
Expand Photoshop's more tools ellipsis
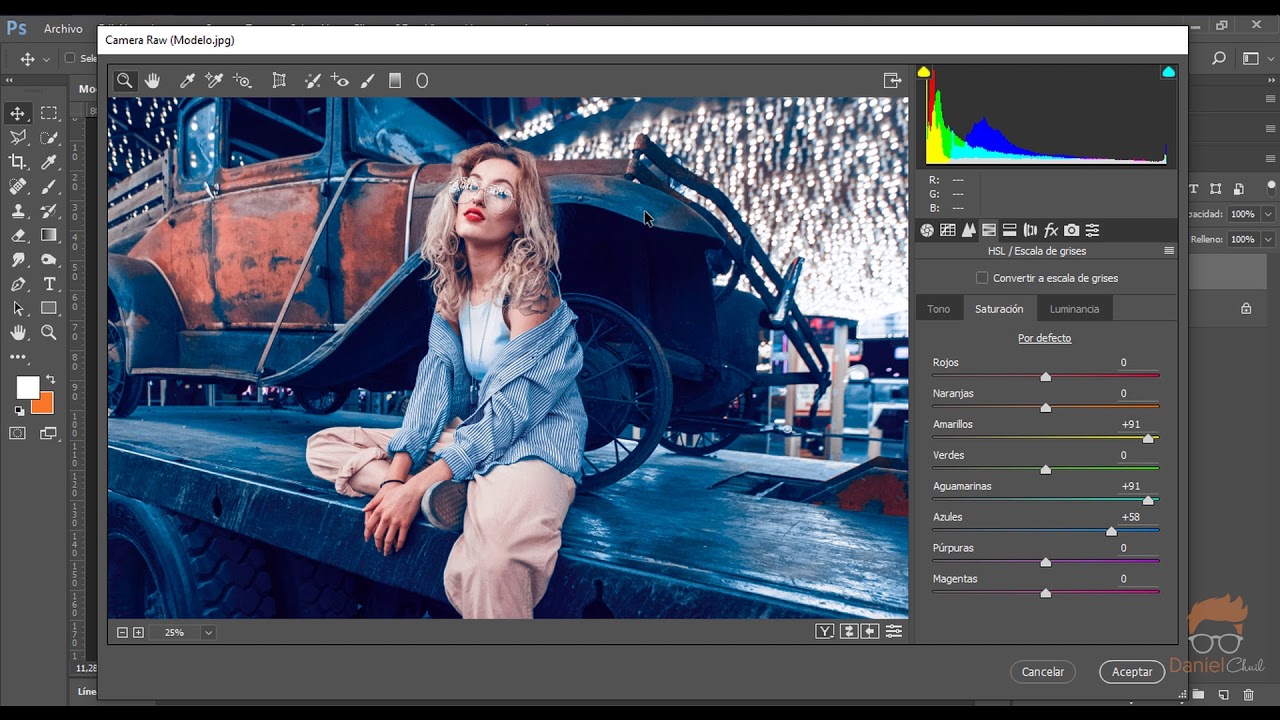coord(18,357)
